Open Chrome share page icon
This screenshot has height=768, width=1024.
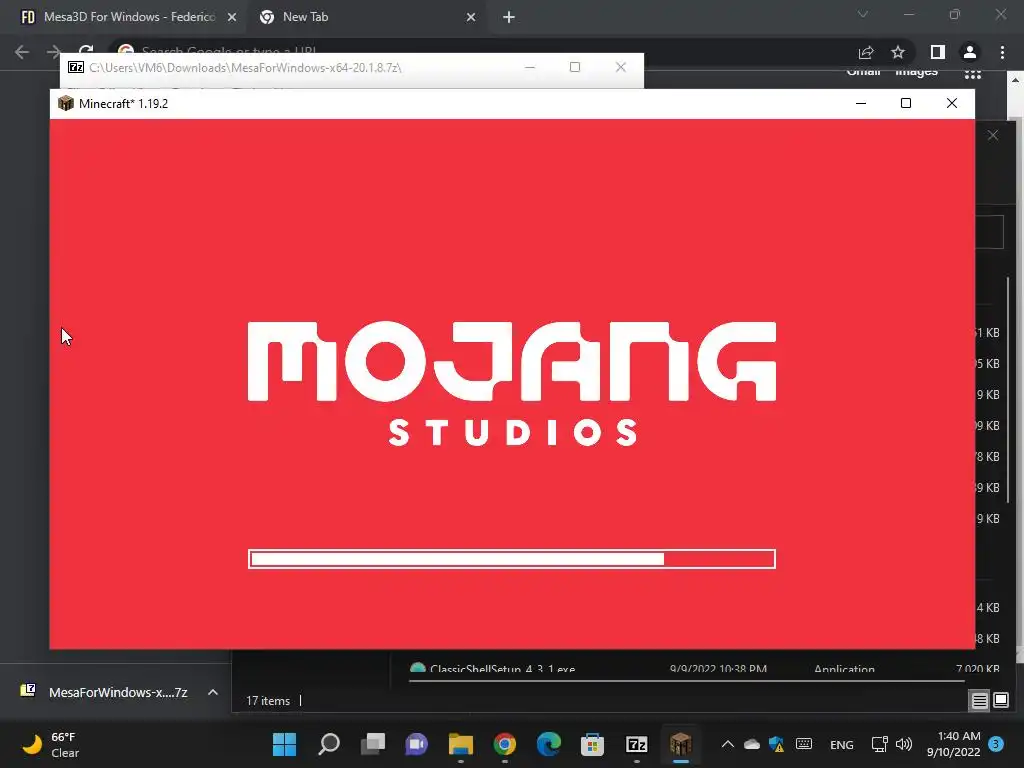(866, 52)
